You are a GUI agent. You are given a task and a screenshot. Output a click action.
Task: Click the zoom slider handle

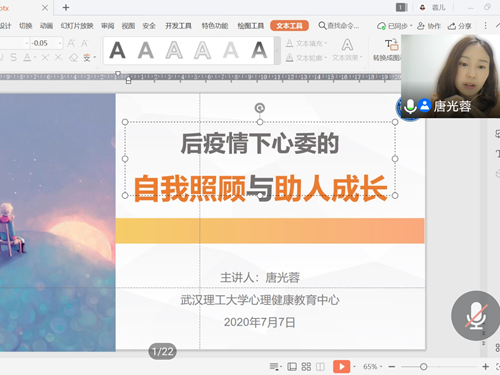(423, 367)
